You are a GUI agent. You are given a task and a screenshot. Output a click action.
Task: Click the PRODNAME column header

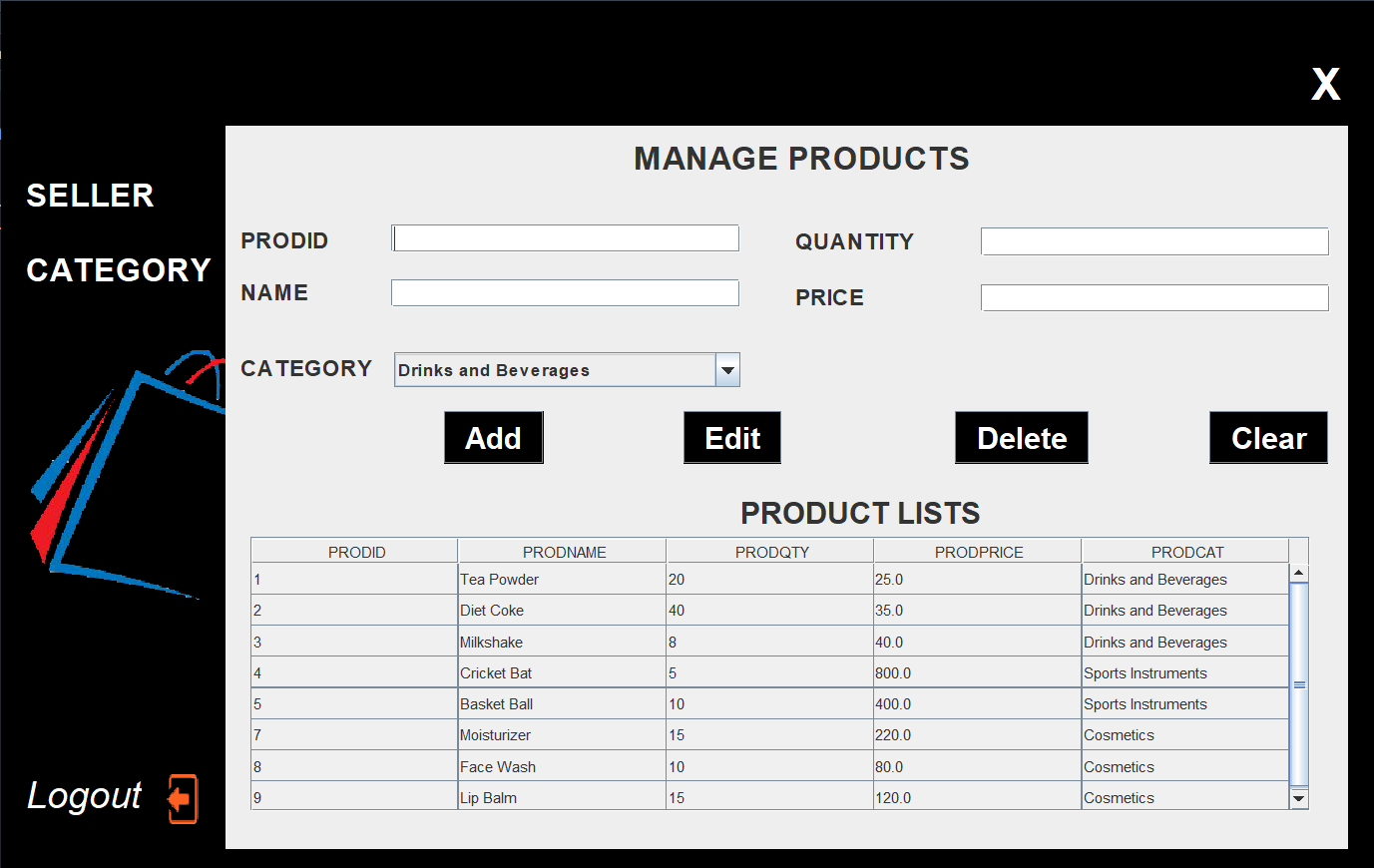(x=561, y=551)
